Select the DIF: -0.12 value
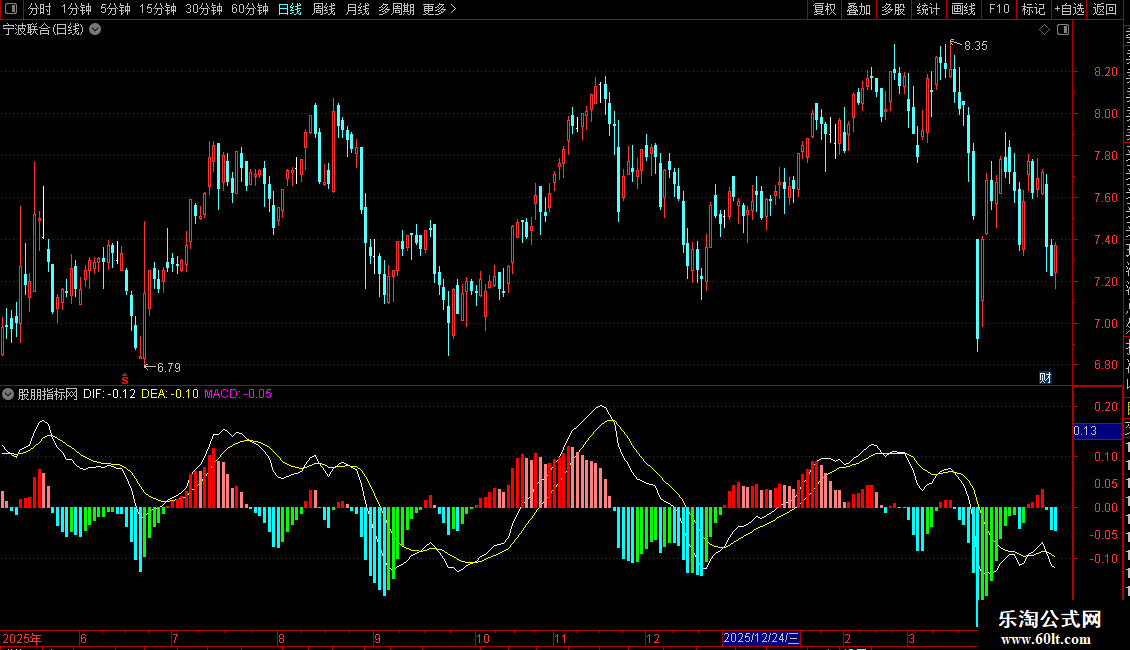This screenshot has width=1130, height=650. pyautogui.click(x=110, y=394)
